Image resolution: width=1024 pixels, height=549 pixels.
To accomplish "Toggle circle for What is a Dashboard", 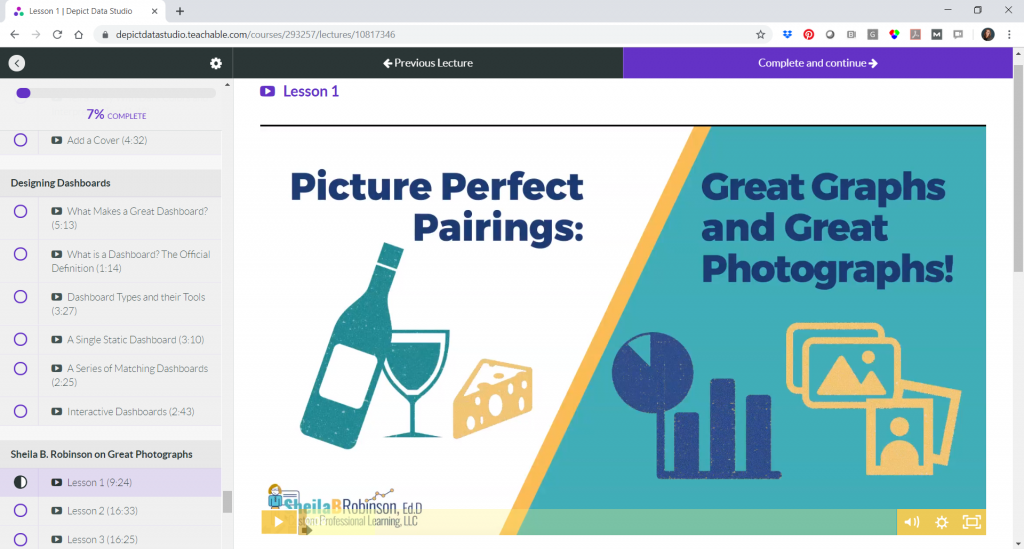I will pos(20,254).
